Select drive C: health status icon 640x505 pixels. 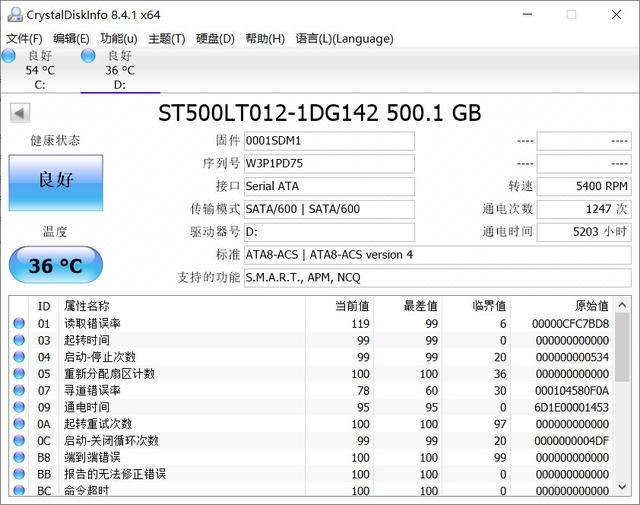click(9, 56)
